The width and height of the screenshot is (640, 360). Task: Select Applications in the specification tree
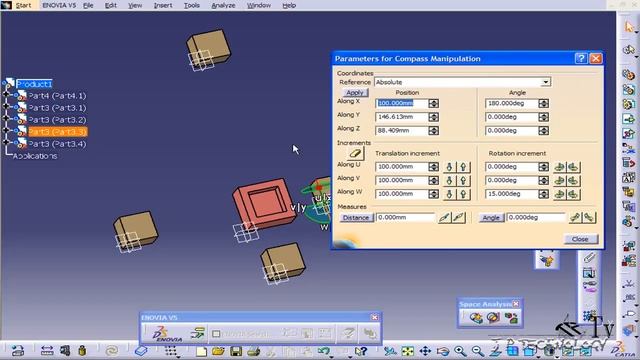point(35,156)
